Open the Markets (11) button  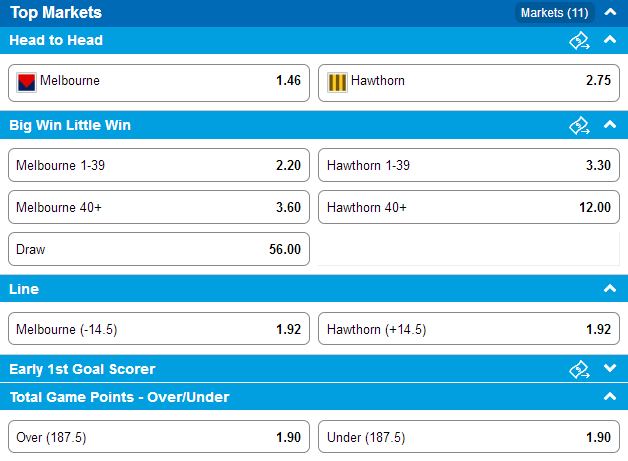tap(554, 13)
